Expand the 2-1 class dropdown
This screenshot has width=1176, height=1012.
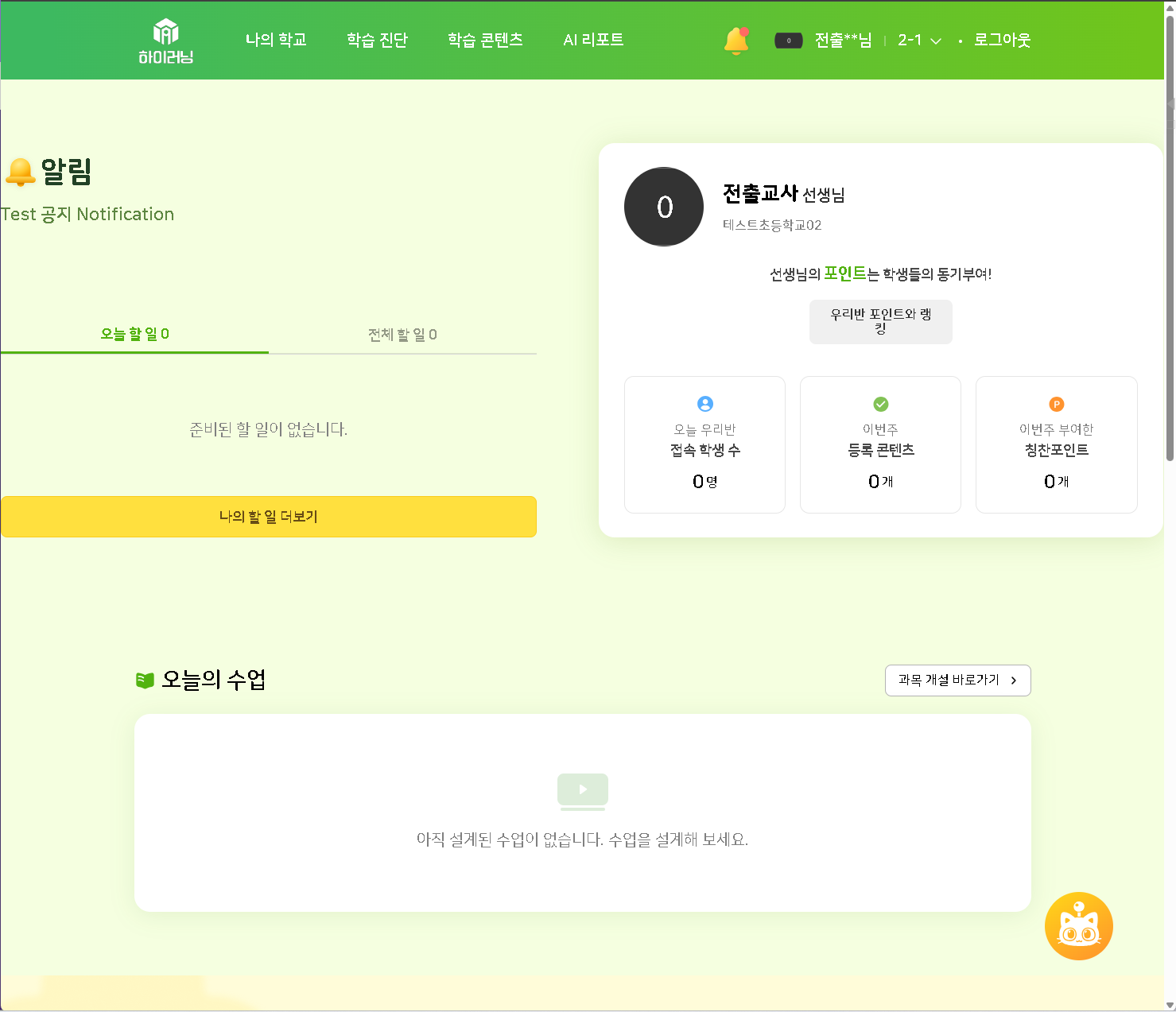click(919, 41)
